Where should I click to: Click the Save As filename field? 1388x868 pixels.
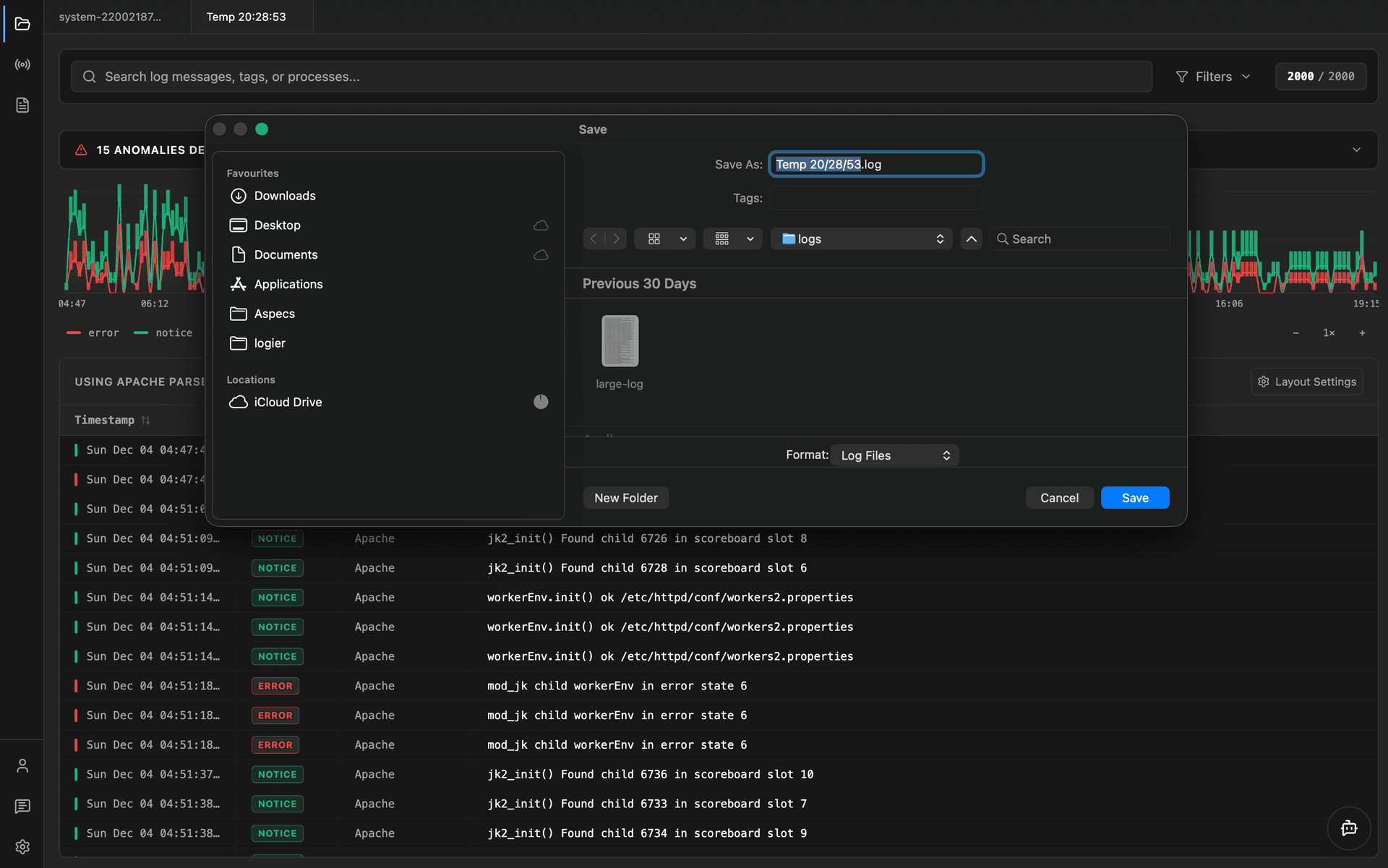coord(875,164)
